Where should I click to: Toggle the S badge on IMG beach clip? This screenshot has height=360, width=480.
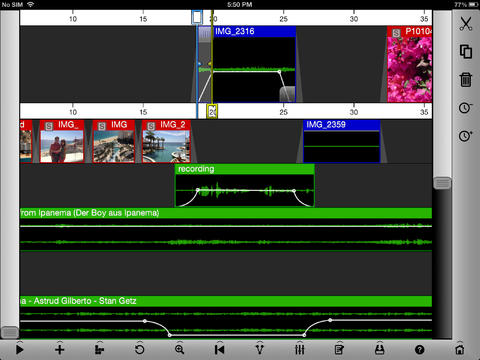pyautogui.click(x=102, y=126)
